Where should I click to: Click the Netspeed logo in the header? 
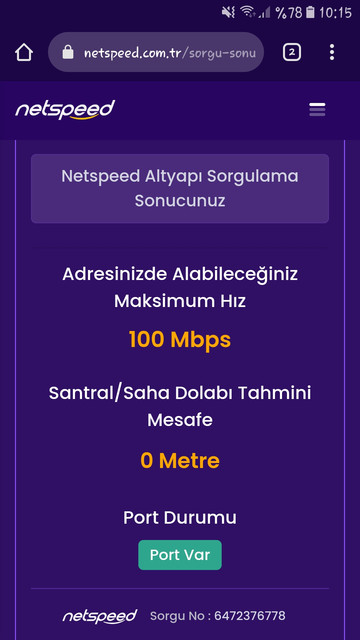65,109
